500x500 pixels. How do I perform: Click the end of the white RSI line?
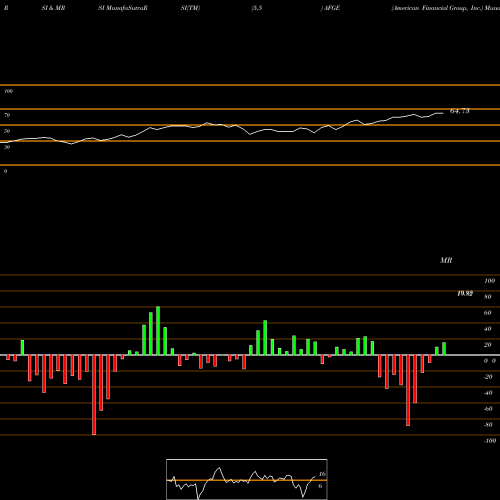coord(443,113)
